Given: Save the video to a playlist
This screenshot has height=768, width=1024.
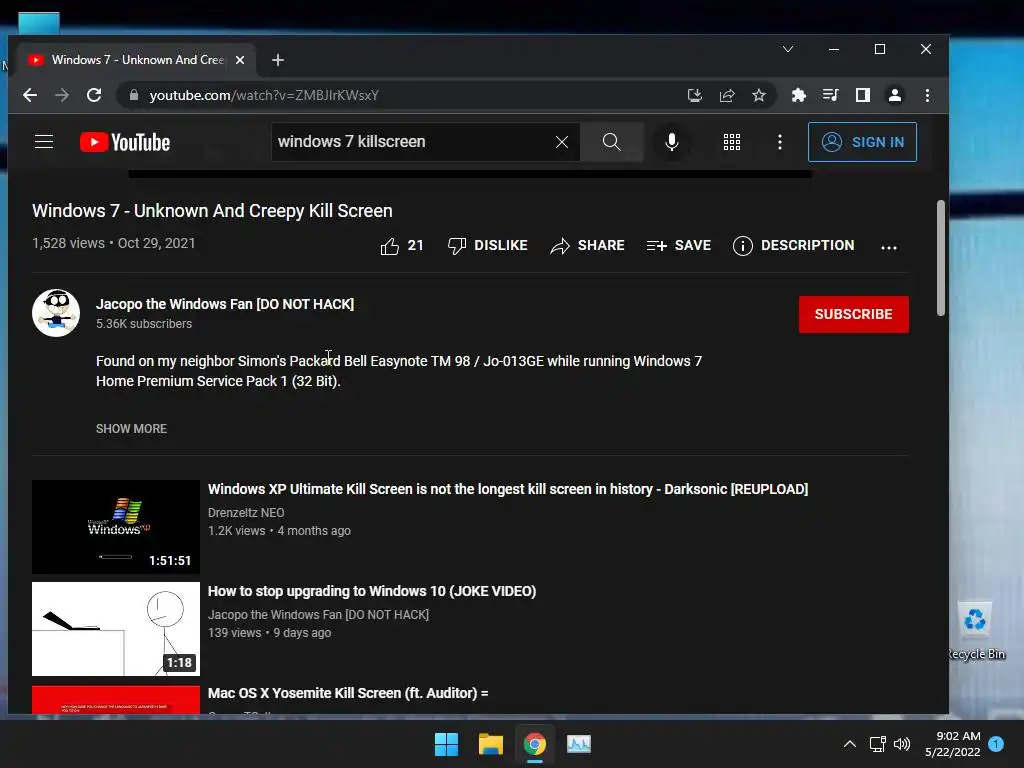Looking at the screenshot, I should coord(679,246).
